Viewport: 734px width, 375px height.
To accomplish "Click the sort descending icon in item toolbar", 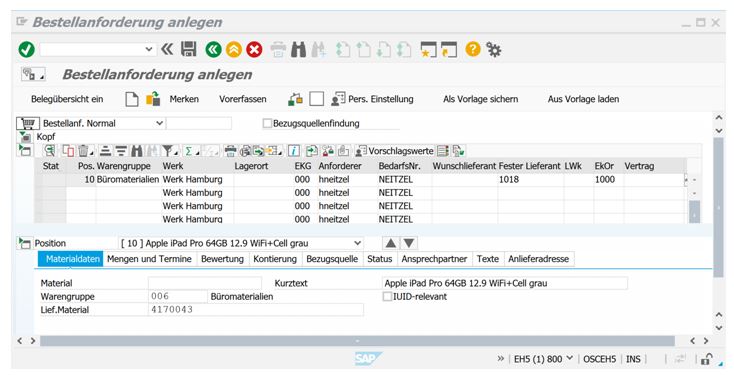I will (121, 151).
